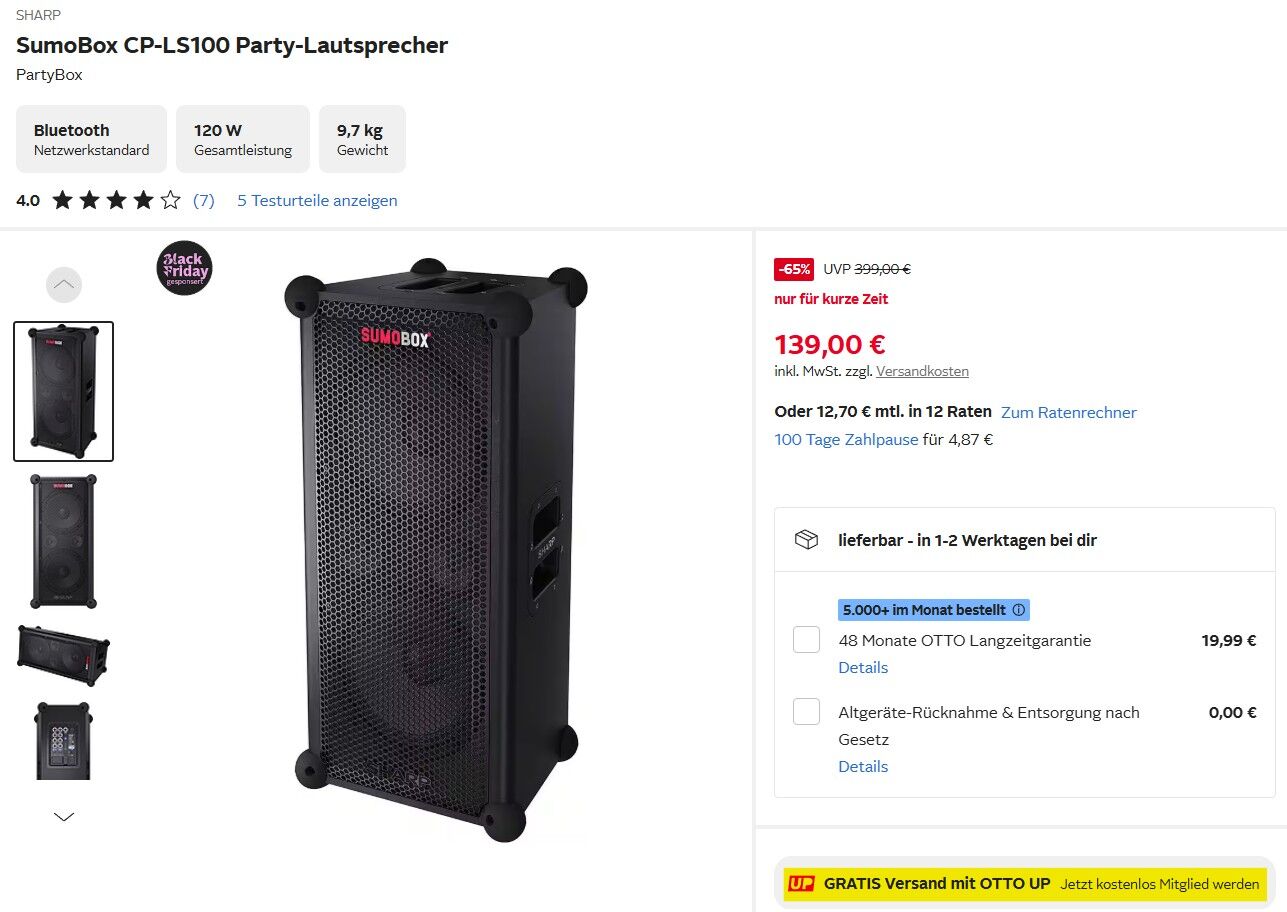This screenshot has width=1287, height=912.
Task: Enable 48 Monate OTTO Langzeitgarantie checkbox
Action: point(806,640)
